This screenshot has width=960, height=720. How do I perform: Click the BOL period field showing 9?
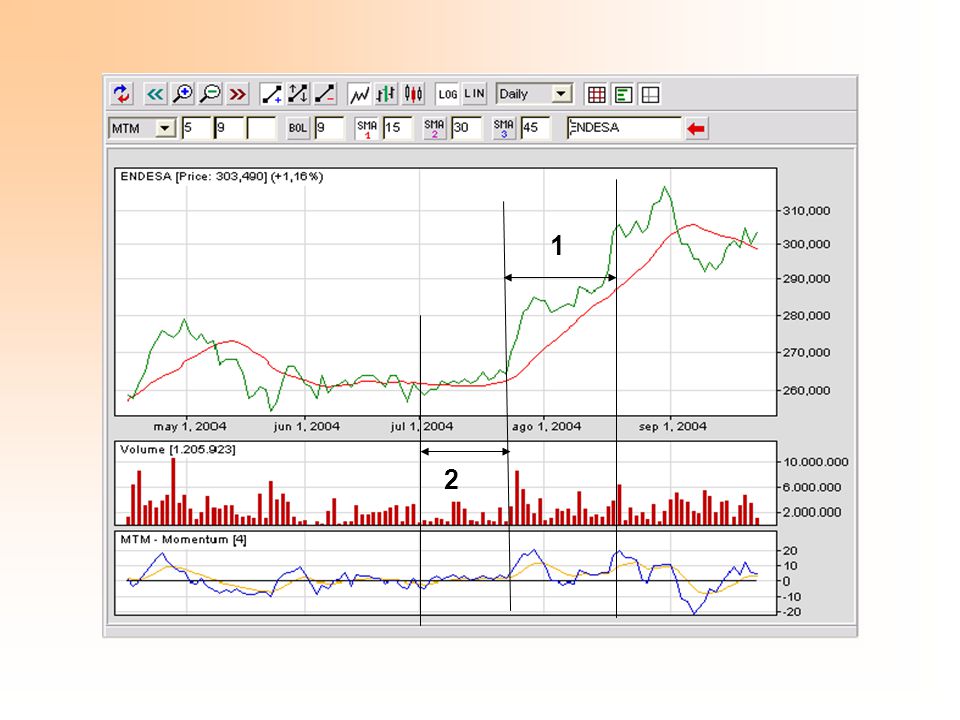tap(329, 128)
